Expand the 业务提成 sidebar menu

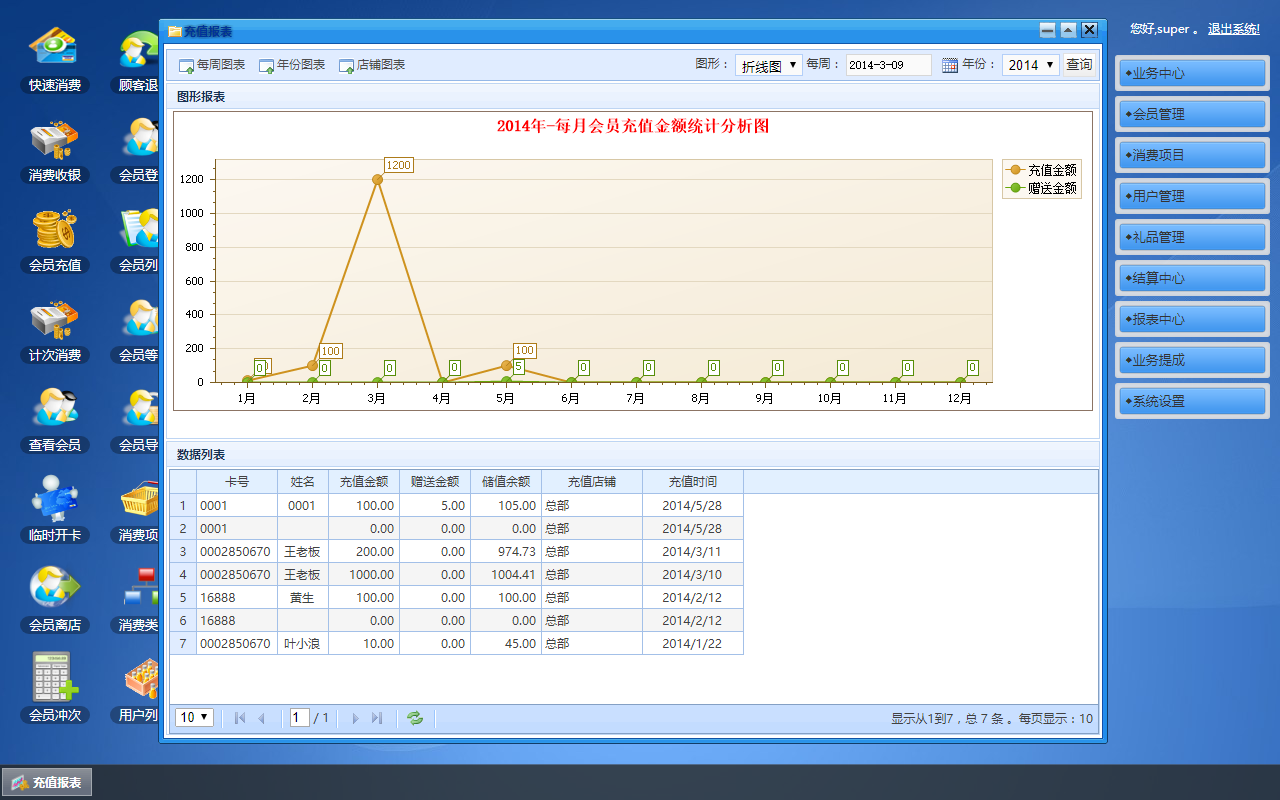pyautogui.click(x=1192, y=360)
